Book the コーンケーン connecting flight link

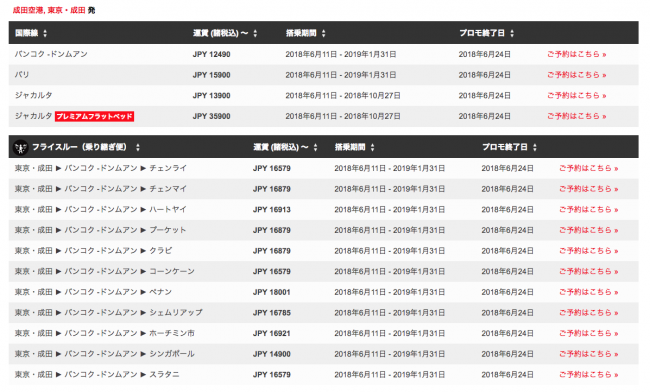click(589, 271)
